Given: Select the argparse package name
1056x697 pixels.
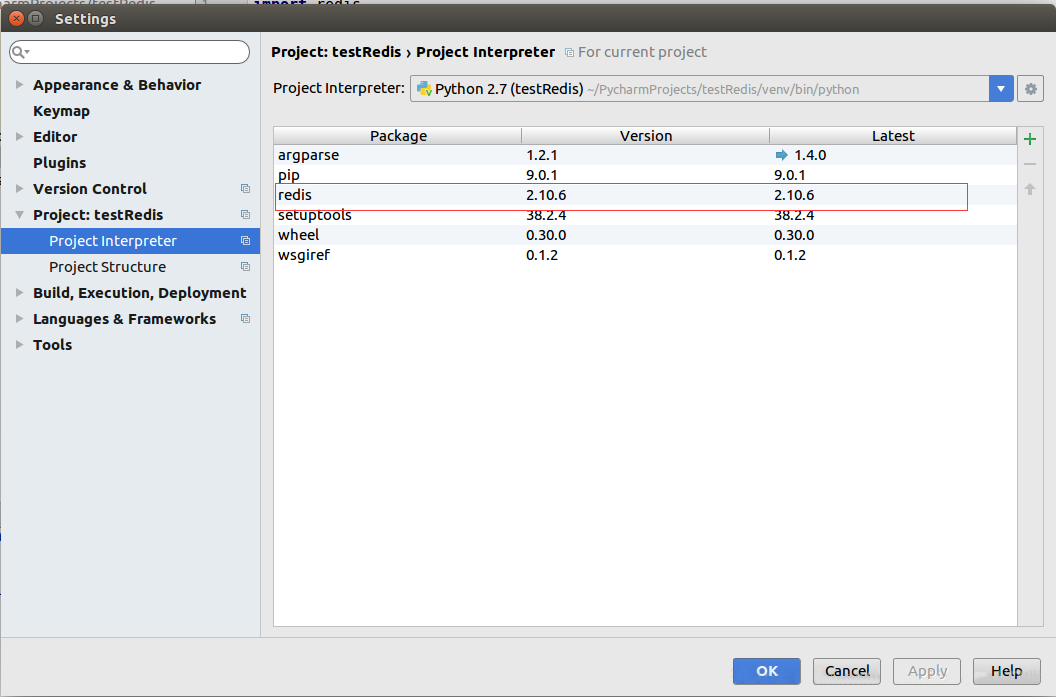Looking at the screenshot, I should click(308, 155).
